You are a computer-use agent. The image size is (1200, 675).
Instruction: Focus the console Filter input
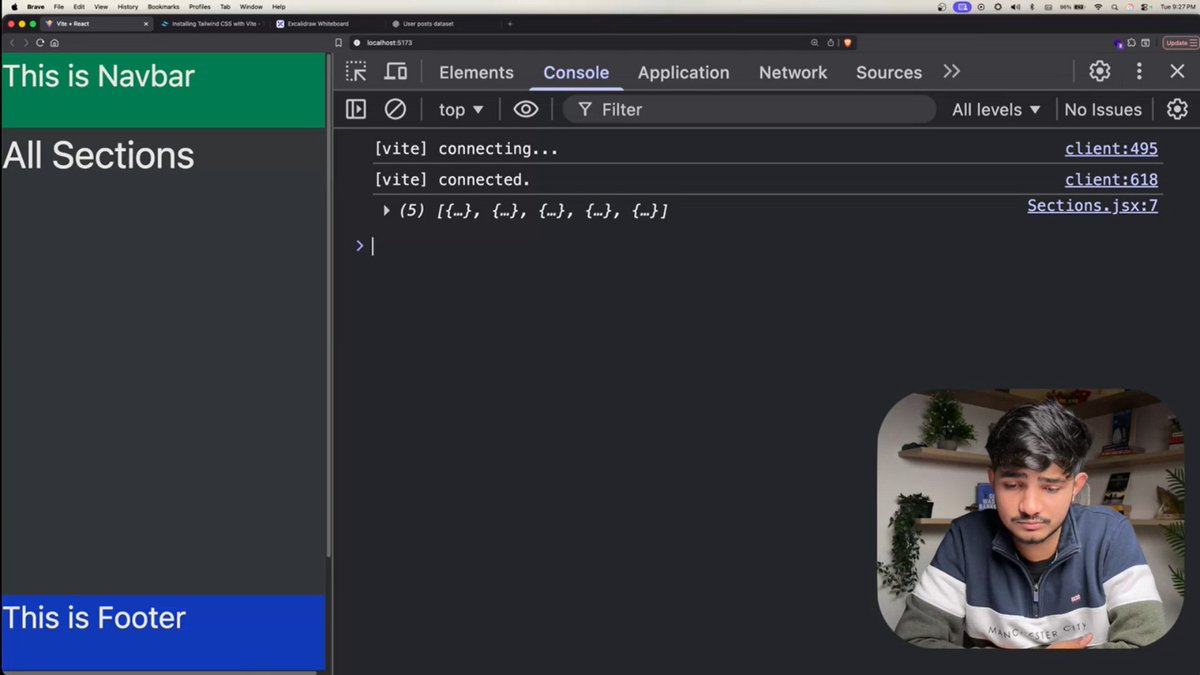[750, 109]
